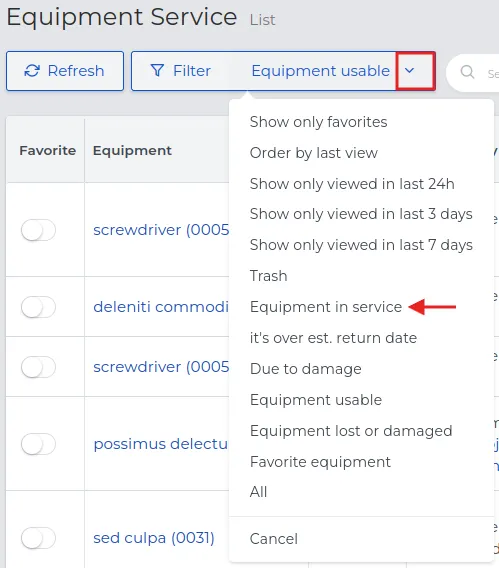
Task: Toggle favorite for deleniti commodi row
Action: [x=38, y=307]
